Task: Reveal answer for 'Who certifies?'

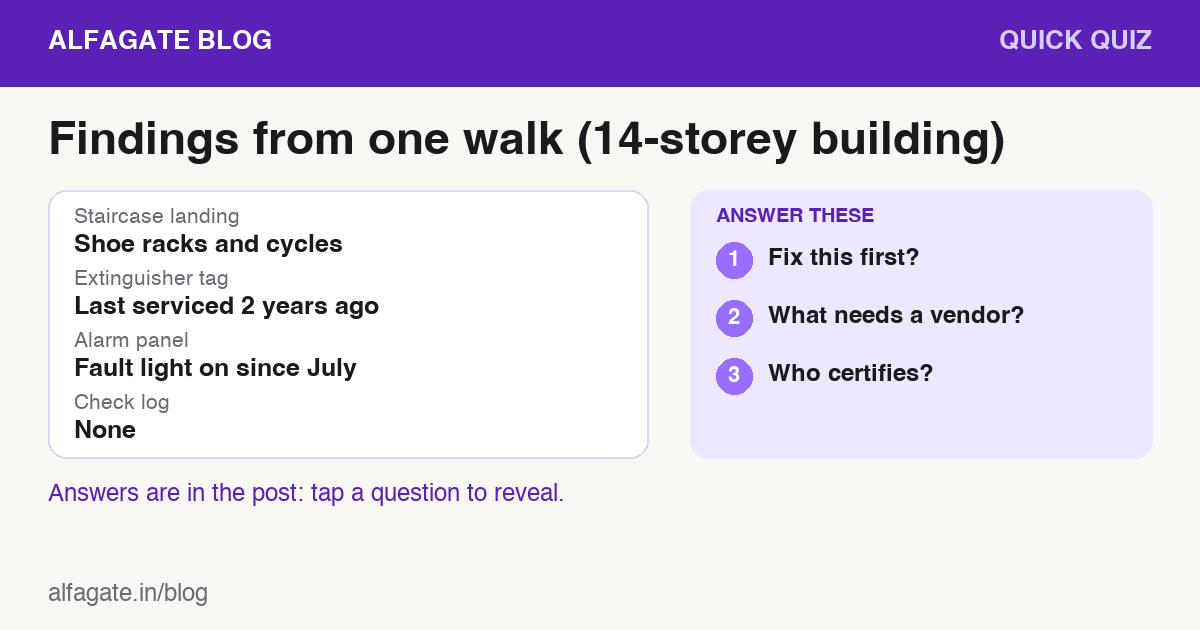Action: click(x=850, y=374)
